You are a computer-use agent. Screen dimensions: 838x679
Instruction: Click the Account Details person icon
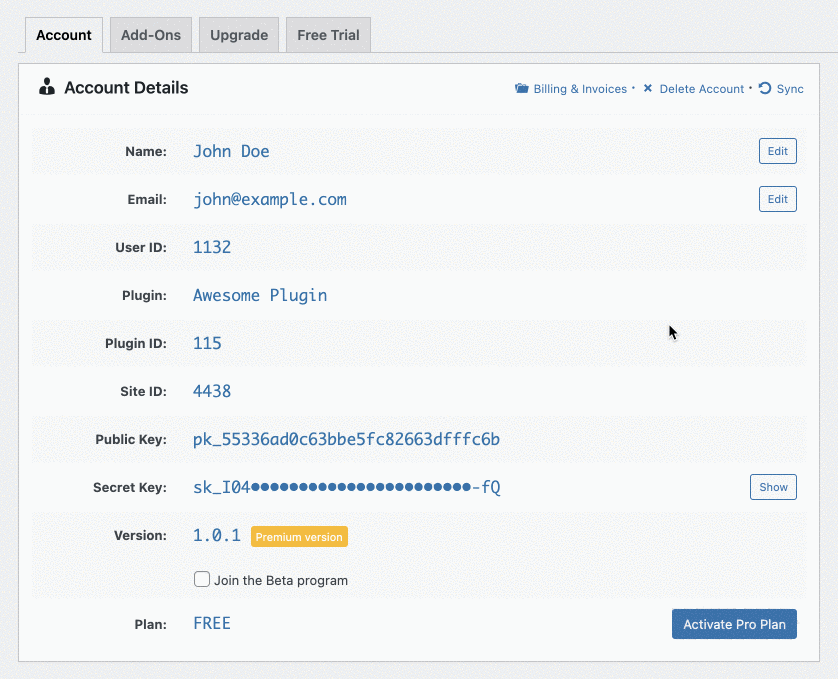47,88
